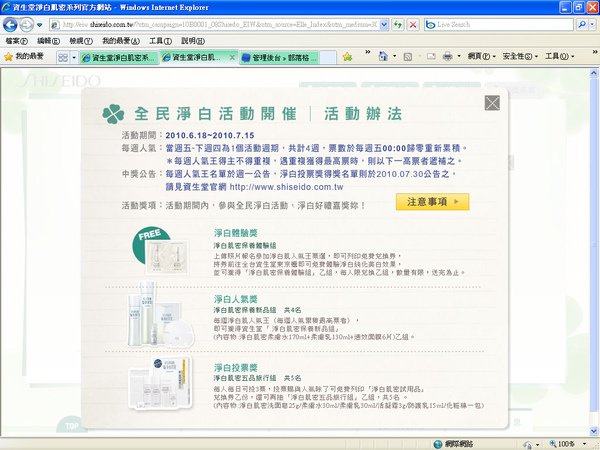This screenshot has height=450, width=600.
Task: Click the RSS feeds icon
Action: [408, 57]
